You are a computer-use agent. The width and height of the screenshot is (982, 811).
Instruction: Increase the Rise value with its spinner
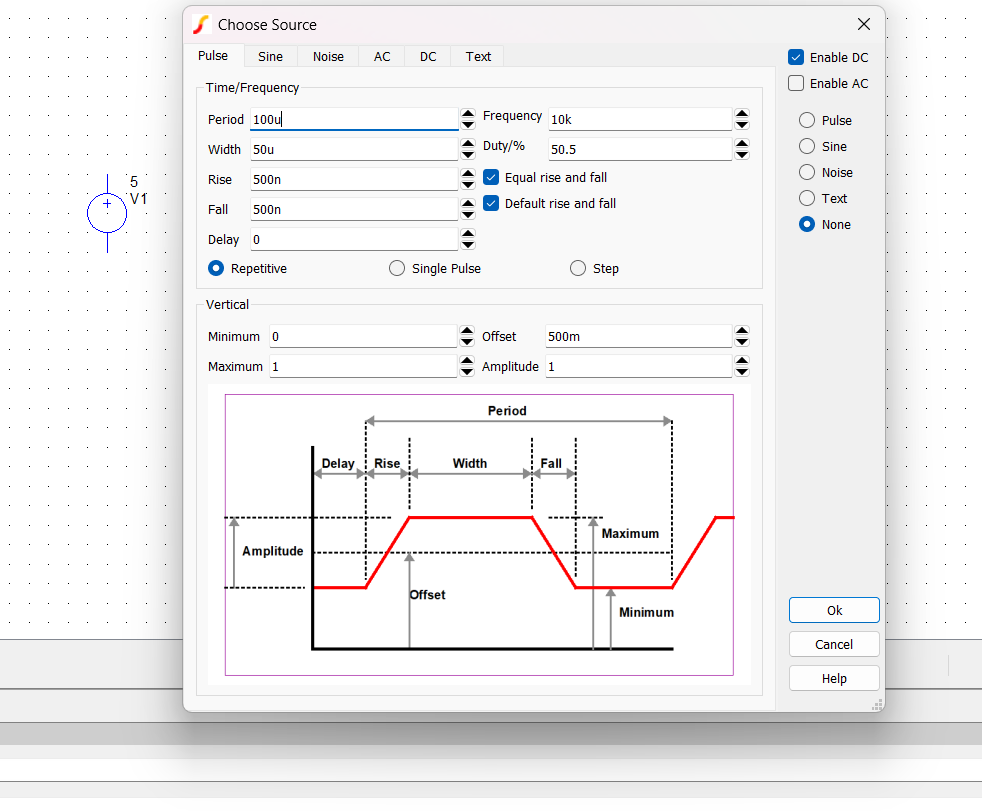tap(468, 173)
